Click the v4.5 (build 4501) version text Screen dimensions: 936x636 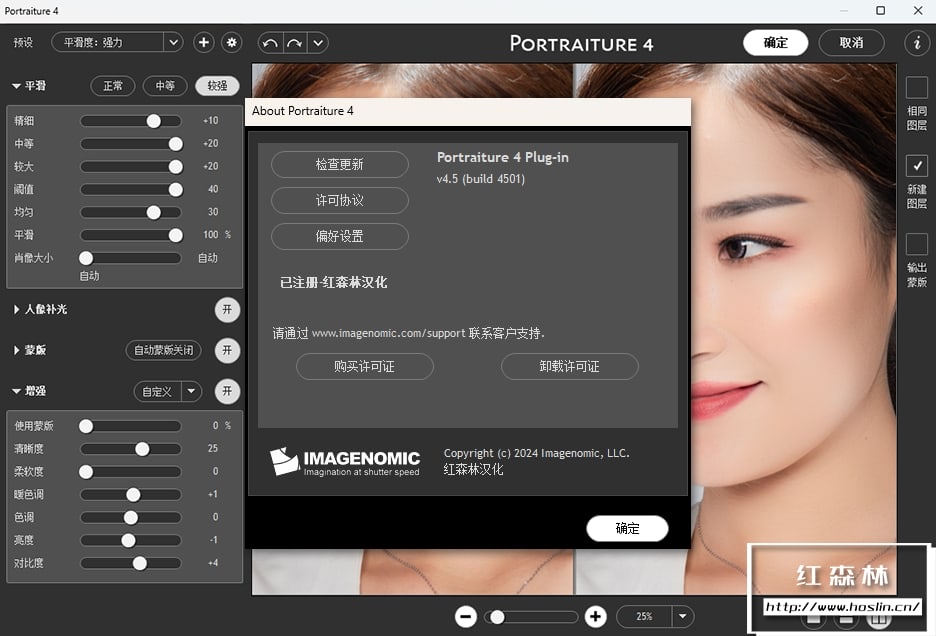pos(481,179)
